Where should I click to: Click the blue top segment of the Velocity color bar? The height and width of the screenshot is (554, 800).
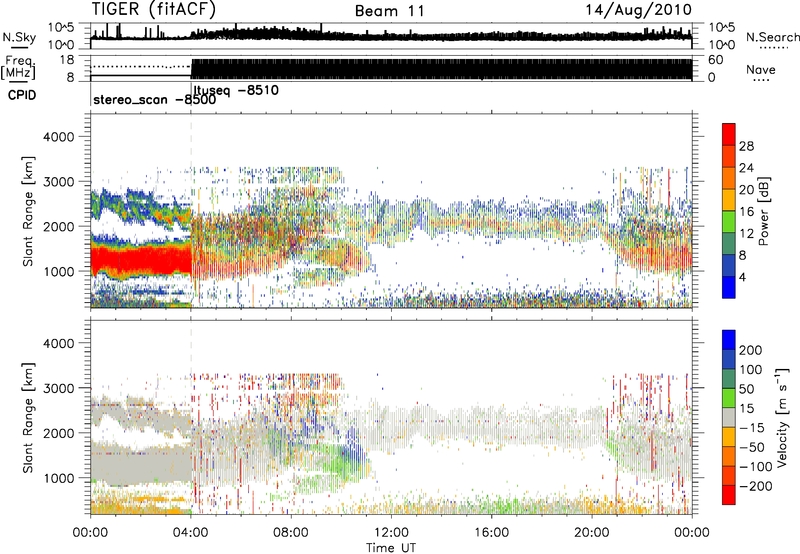tap(729, 340)
